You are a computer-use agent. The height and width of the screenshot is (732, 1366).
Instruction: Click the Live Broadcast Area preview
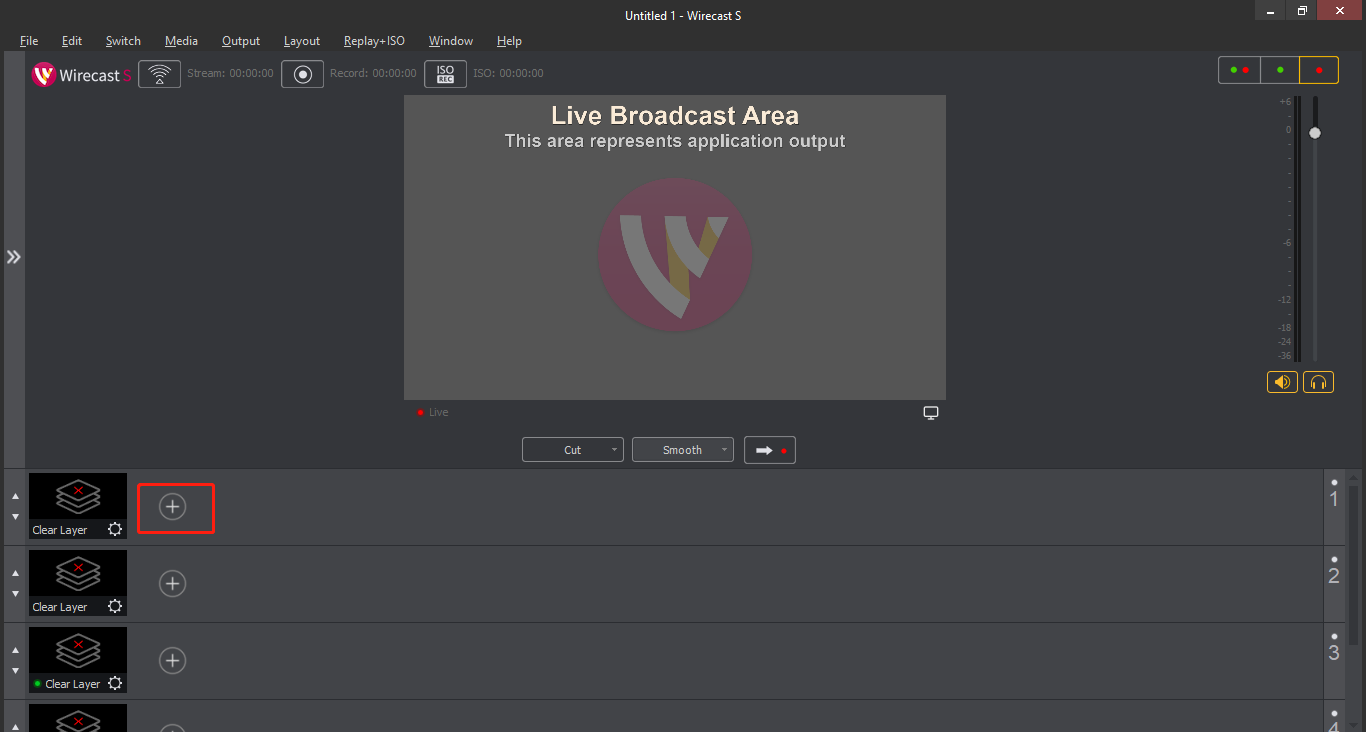tap(675, 247)
